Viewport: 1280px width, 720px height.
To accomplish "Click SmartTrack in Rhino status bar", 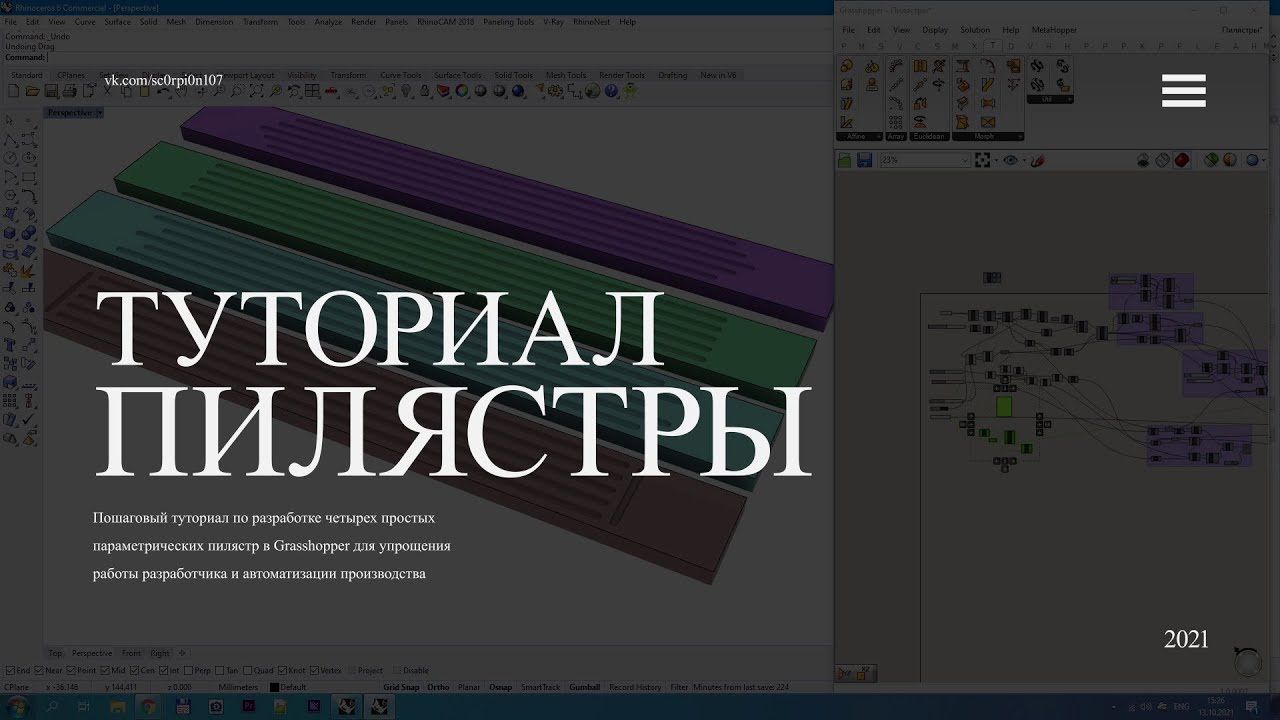I will tap(540, 687).
